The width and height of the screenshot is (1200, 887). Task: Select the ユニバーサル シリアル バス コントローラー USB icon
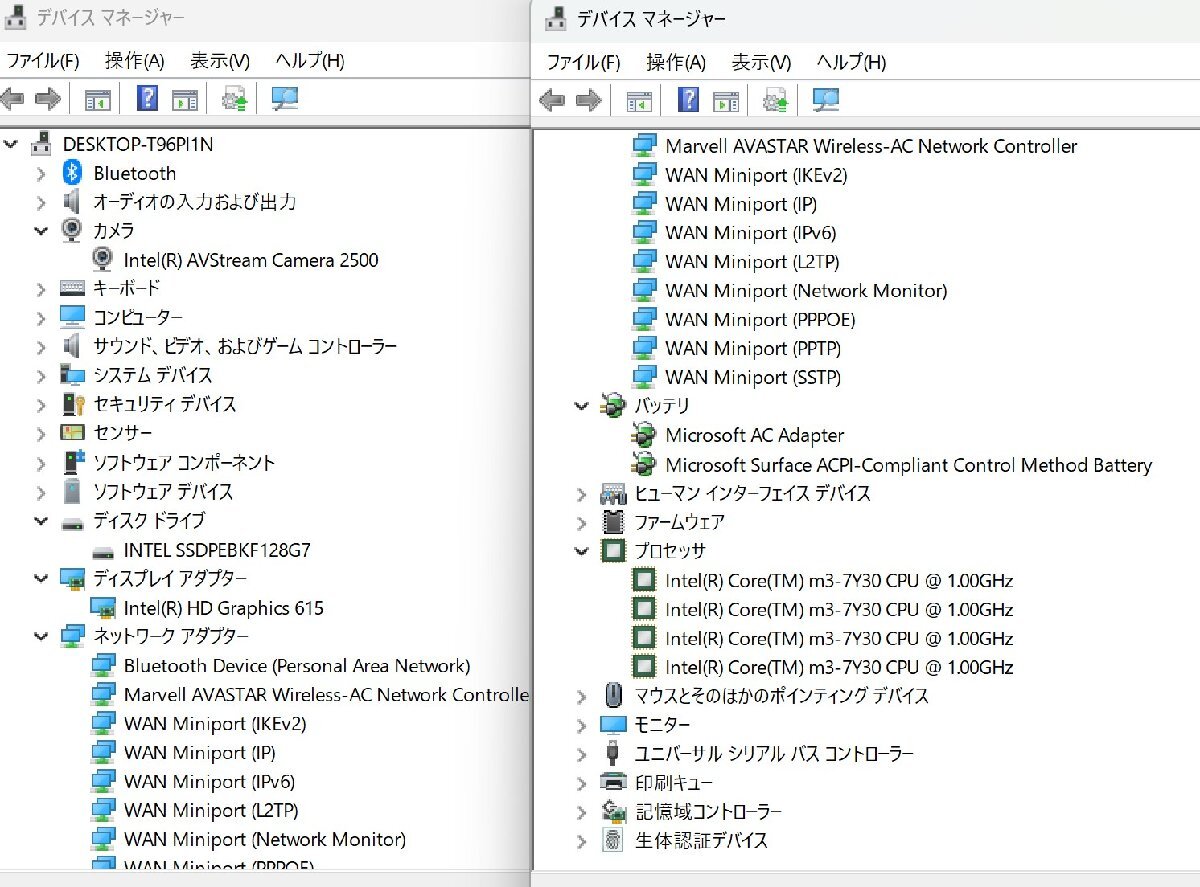[x=613, y=753]
